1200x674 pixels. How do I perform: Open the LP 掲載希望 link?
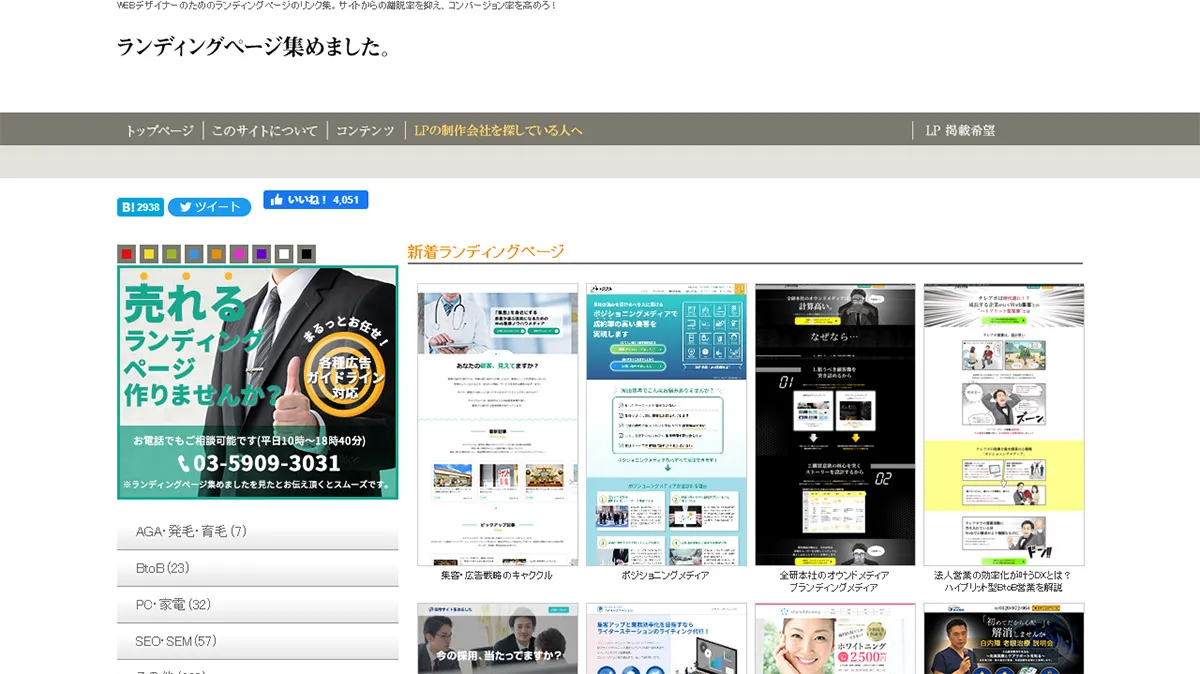(959, 131)
